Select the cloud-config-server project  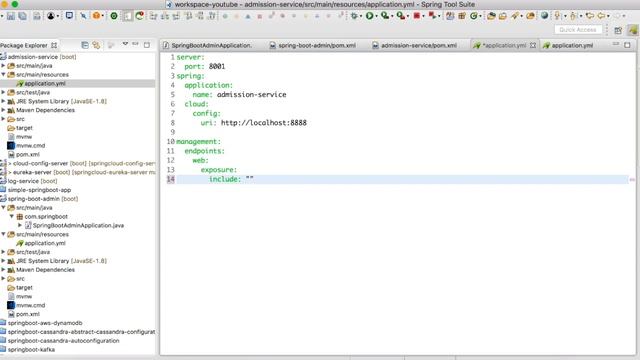(78, 163)
